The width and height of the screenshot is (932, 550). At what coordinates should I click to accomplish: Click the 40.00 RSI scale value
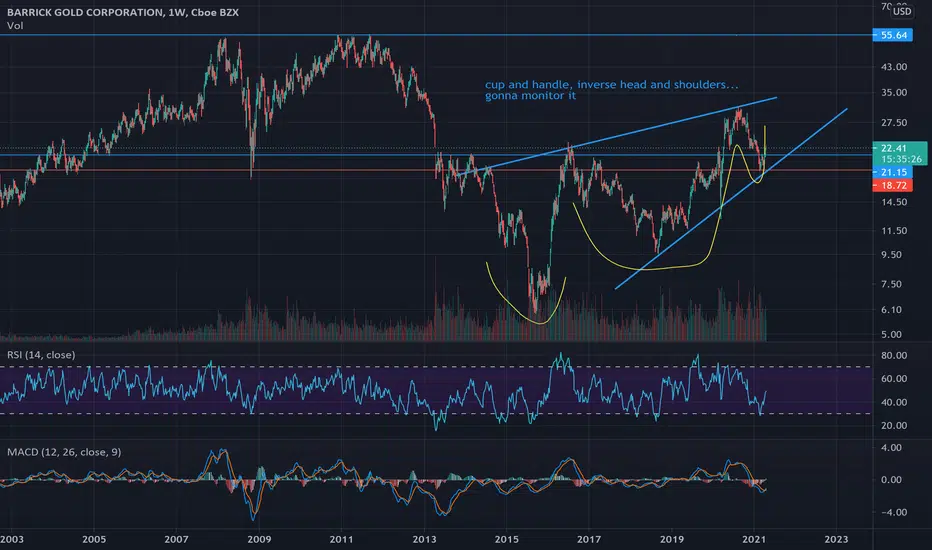(894, 403)
